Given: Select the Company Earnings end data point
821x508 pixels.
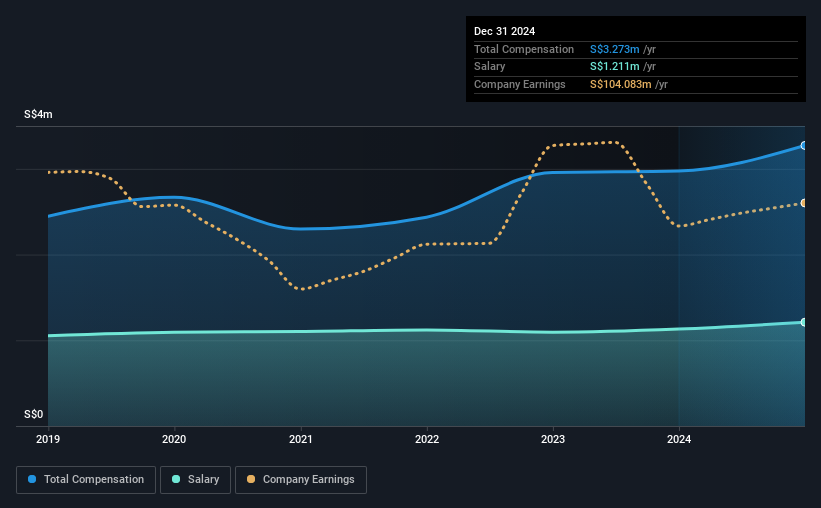Looking at the screenshot, I should click(x=804, y=203).
